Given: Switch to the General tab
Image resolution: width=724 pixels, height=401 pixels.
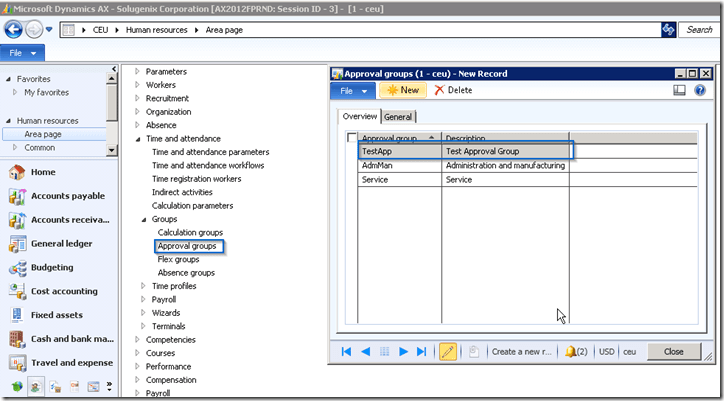Looking at the screenshot, I should [398, 117].
